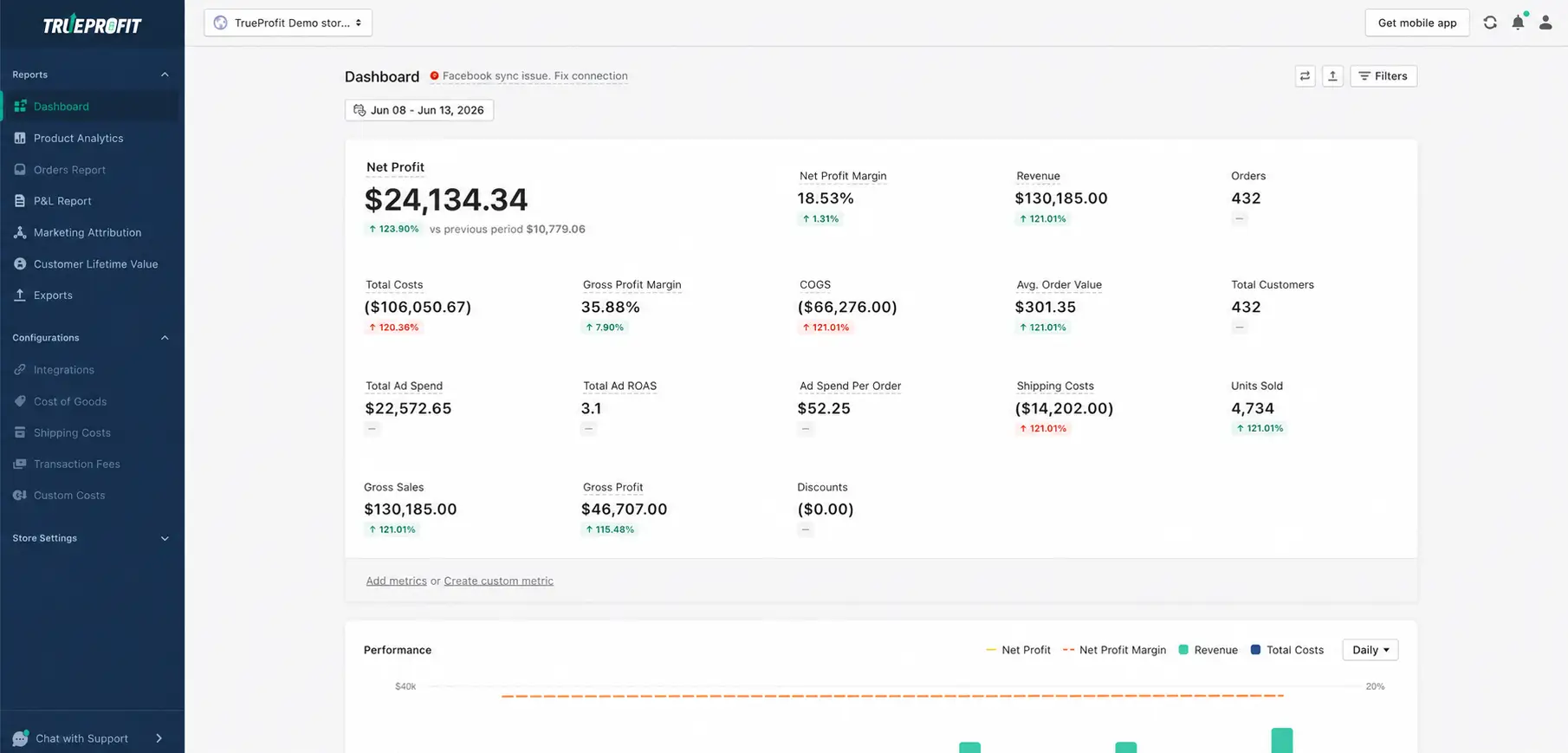The image size is (1568, 753).
Task: Click the Revenue value $130,185.00
Action: tap(1061, 198)
